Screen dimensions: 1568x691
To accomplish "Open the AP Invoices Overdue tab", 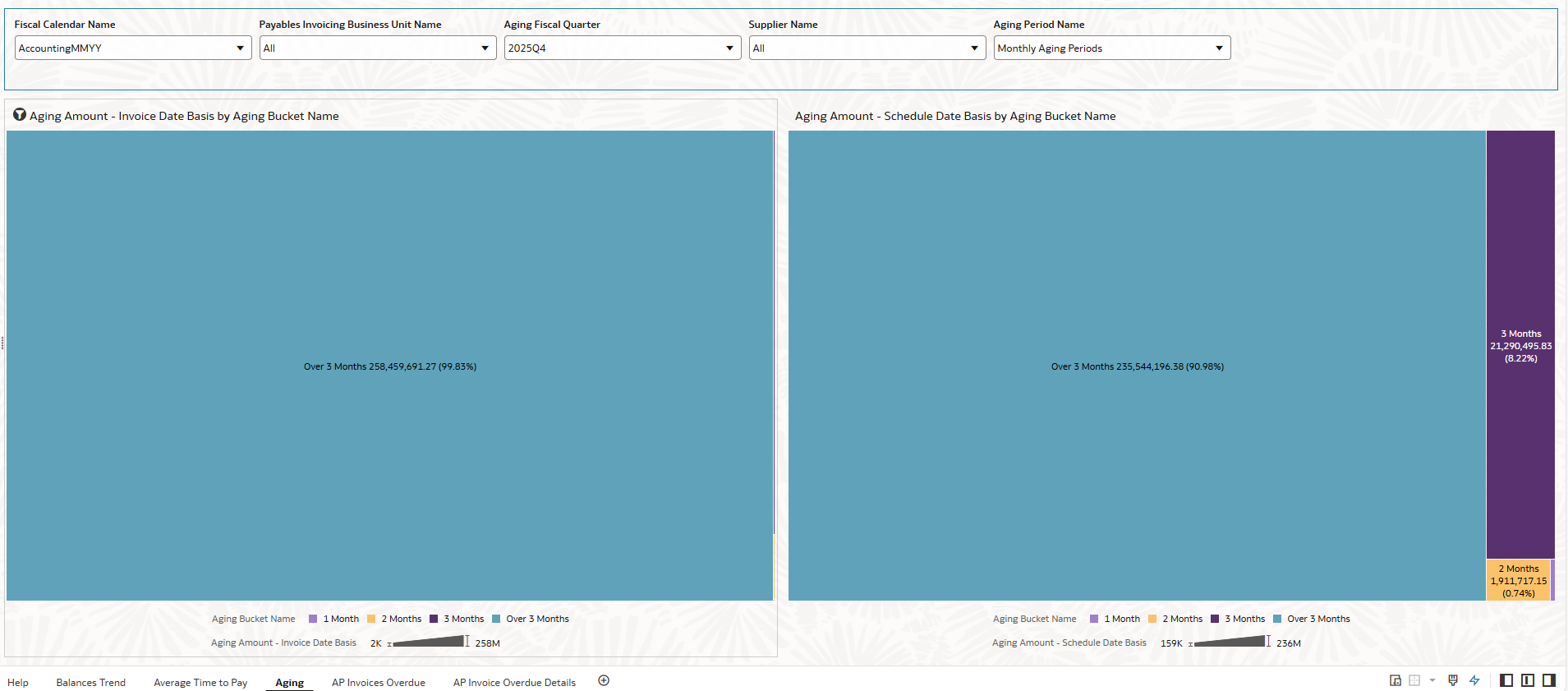I will pos(379,683).
